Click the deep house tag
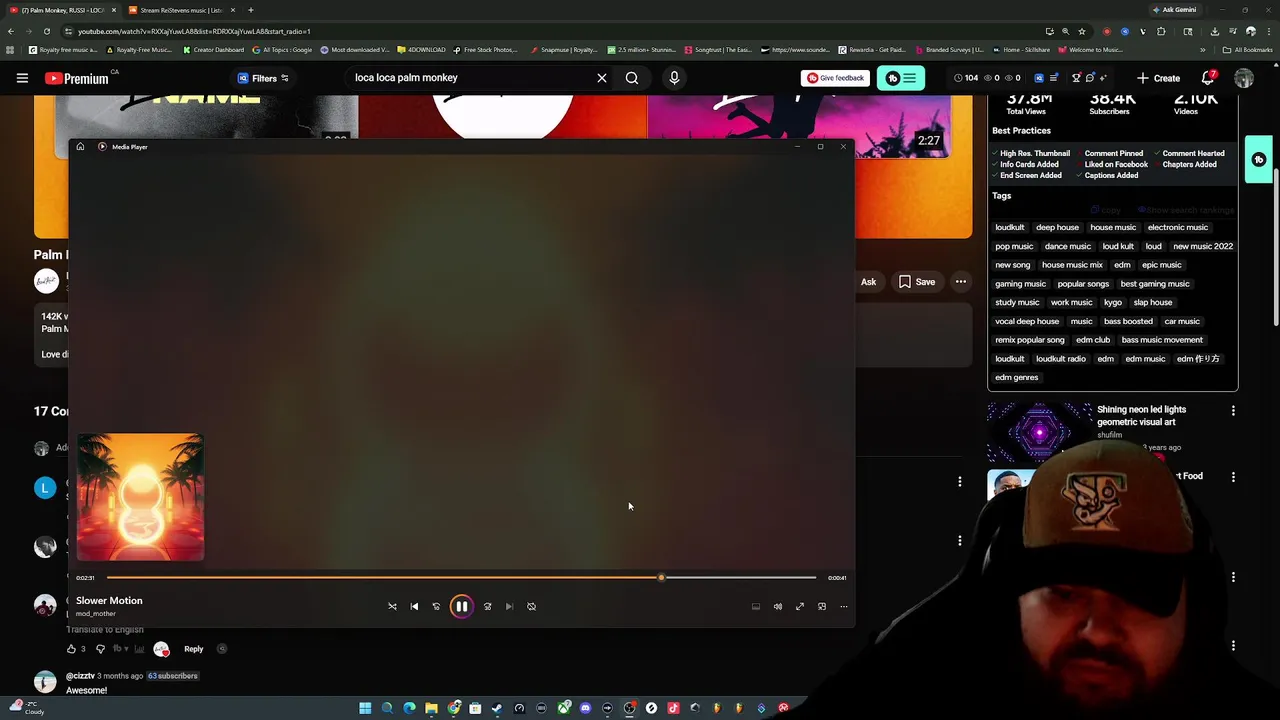This screenshot has width=1280, height=720. pos(1057,227)
